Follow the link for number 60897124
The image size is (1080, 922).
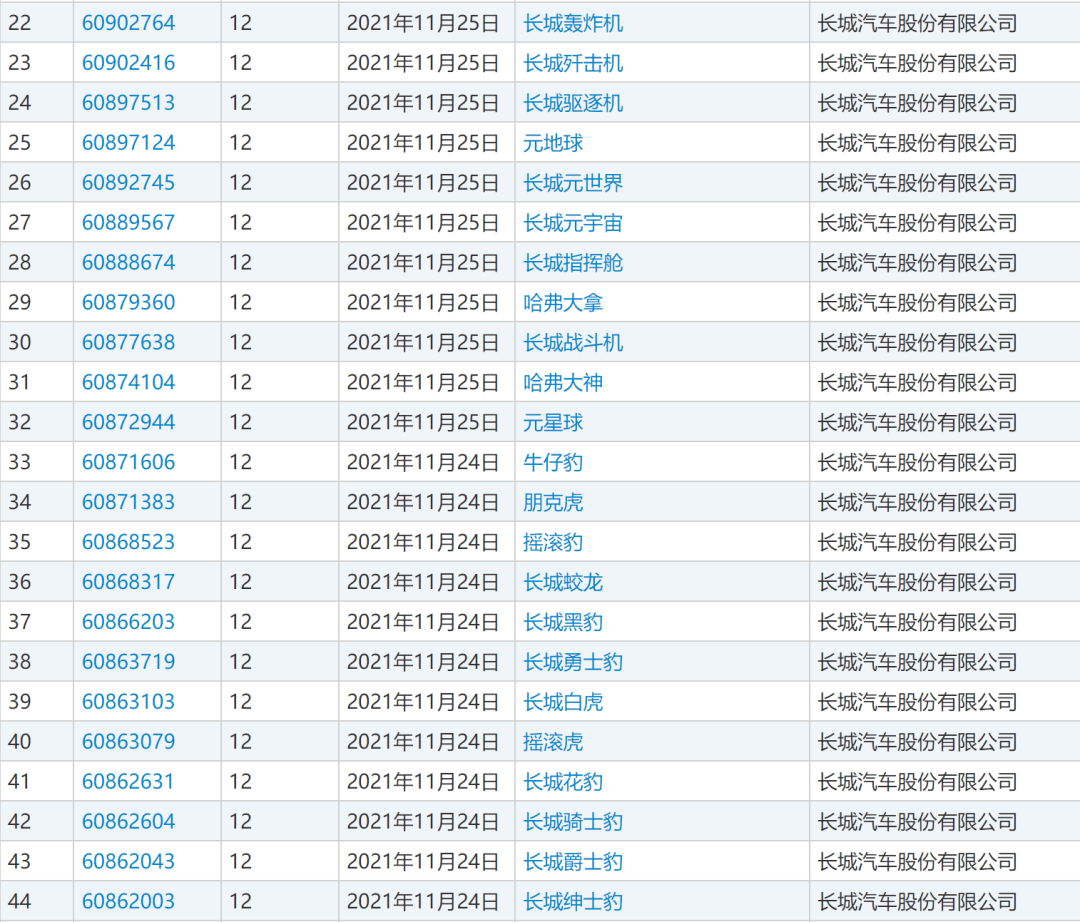[x=128, y=143]
